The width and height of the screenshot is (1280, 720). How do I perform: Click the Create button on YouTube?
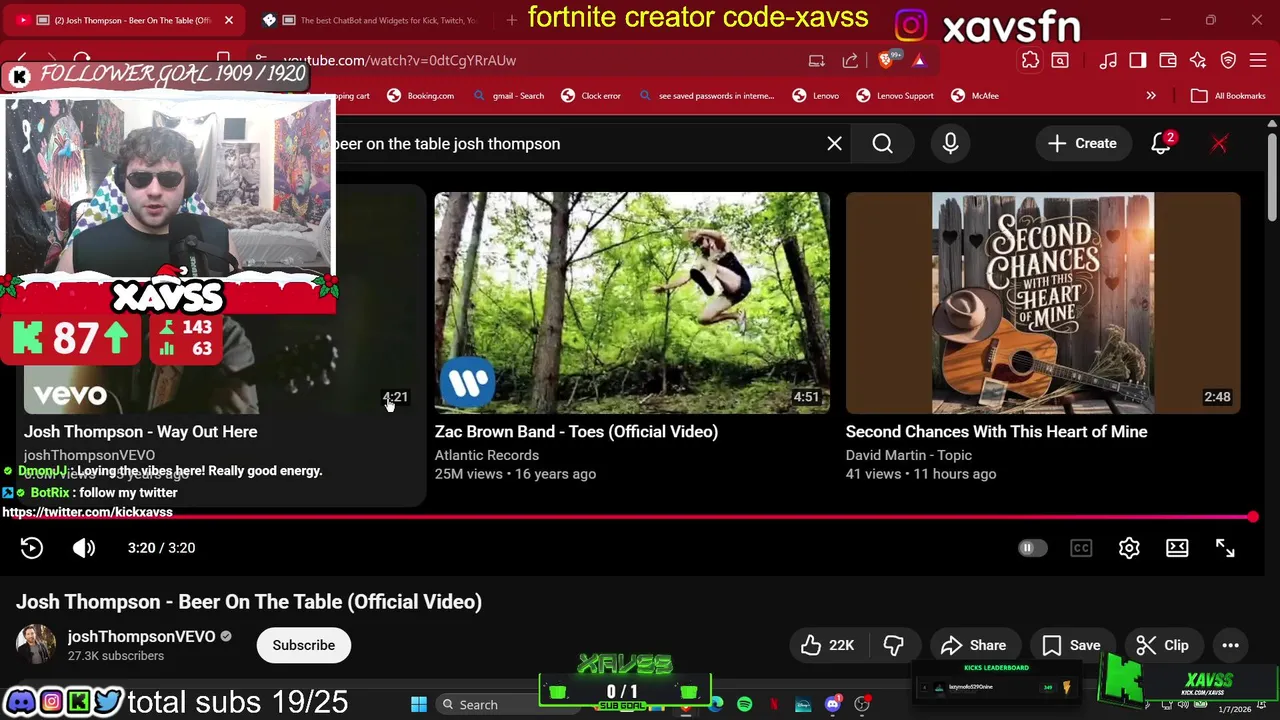tap(1082, 144)
